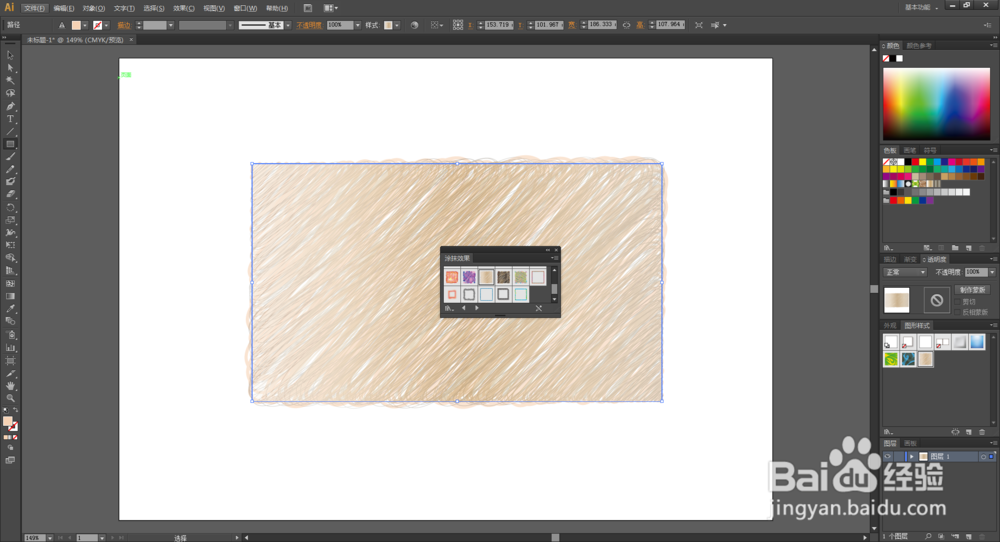Select the Direct Selection tool

click(10, 68)
